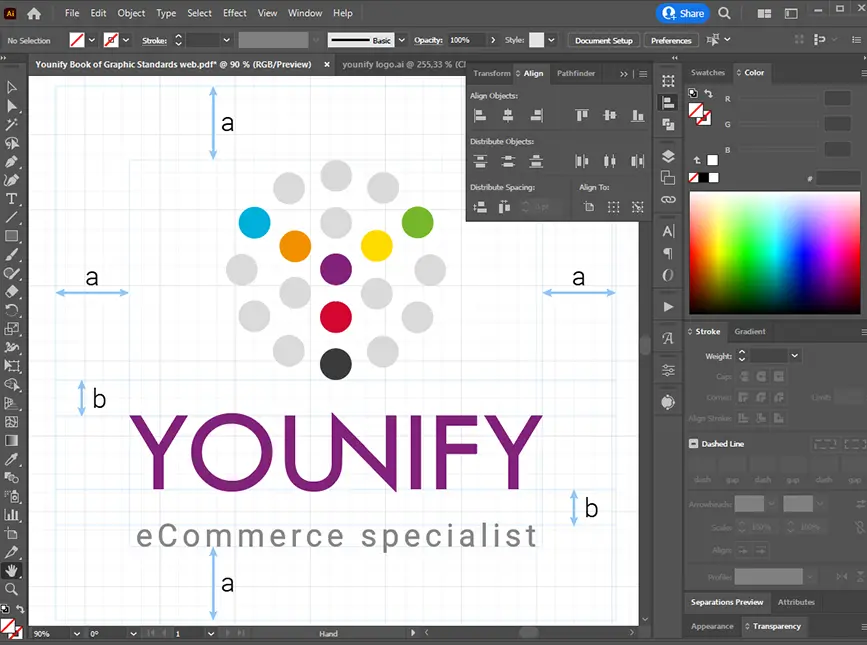This screenshot has width=867, height=645.
Task: Open the Links panel icon
Action: 668,200
